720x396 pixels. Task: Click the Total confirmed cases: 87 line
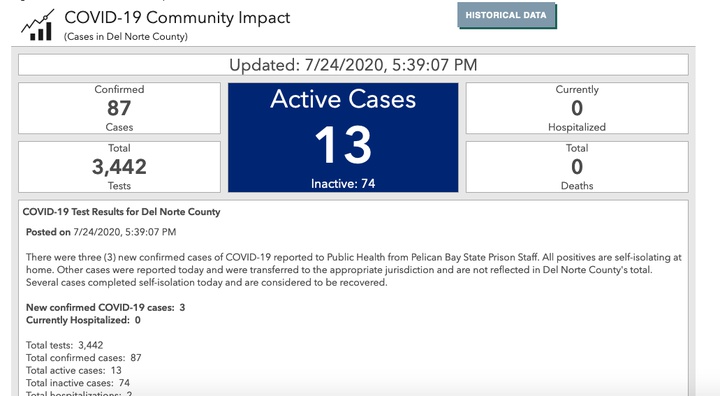[x=84, y=358]
